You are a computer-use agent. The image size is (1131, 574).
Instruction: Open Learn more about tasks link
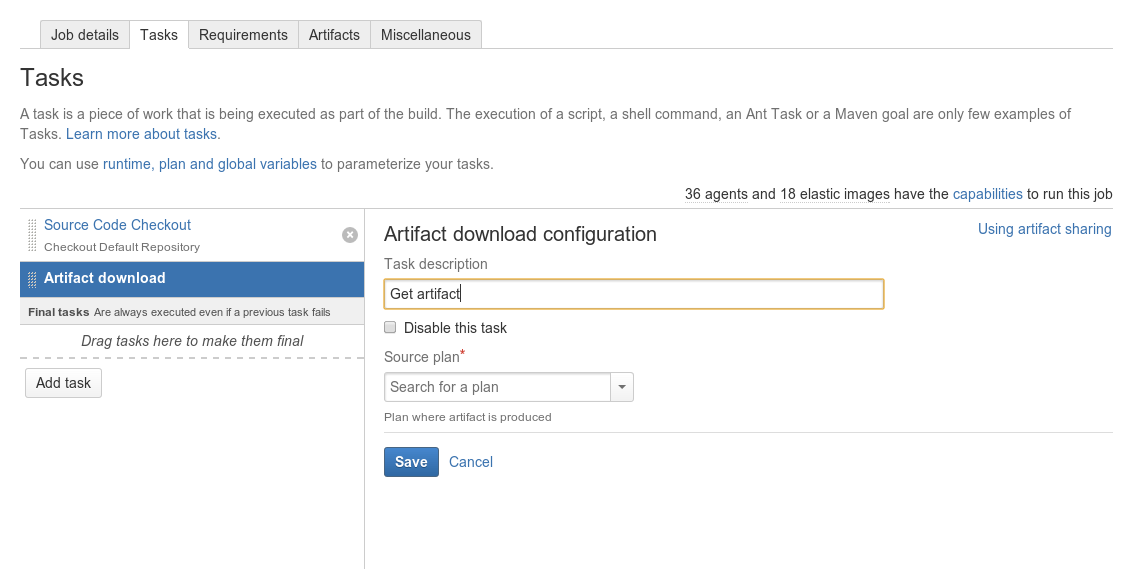point(143,134)
